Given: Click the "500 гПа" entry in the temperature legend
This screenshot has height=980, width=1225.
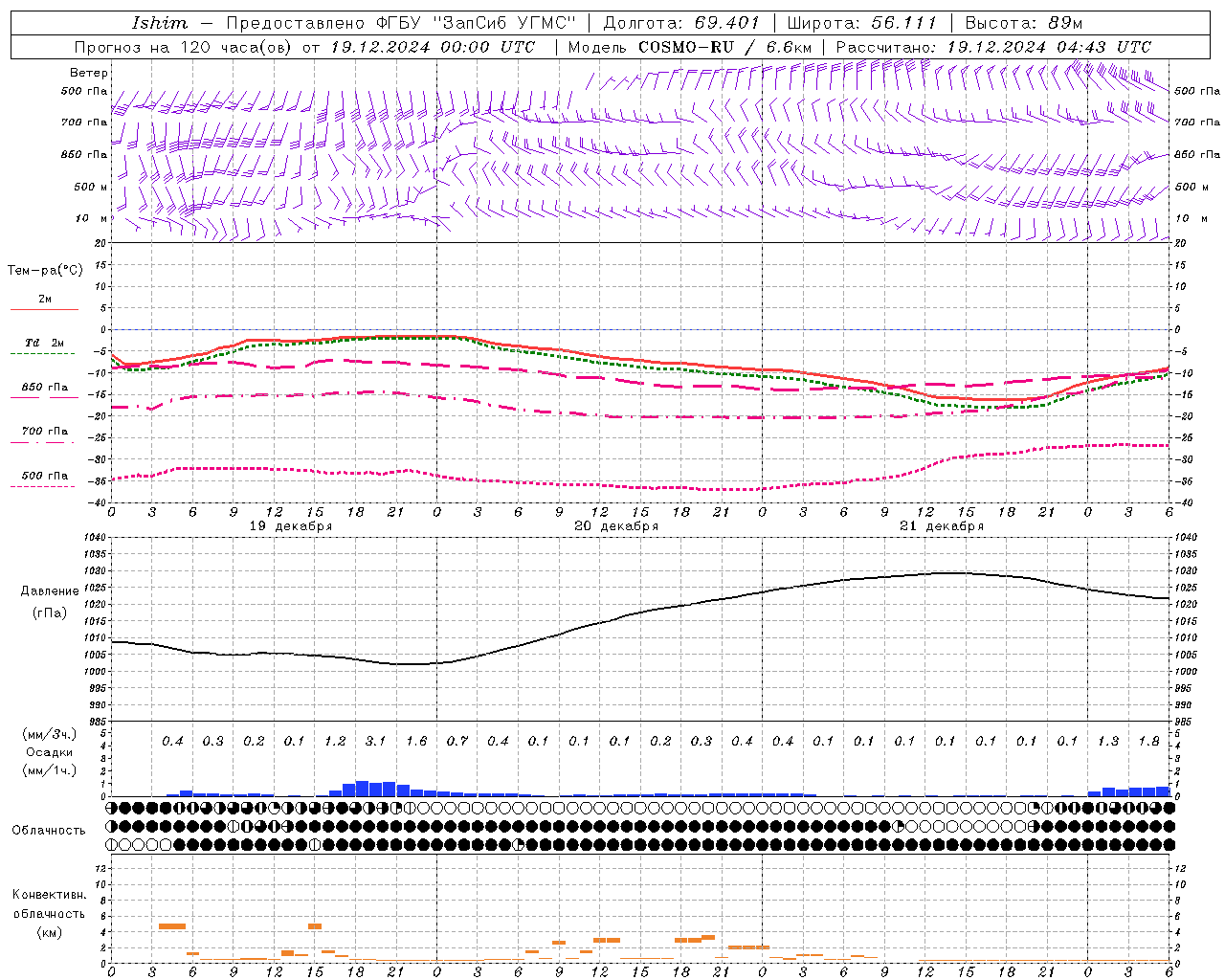Looking at the screenshot, I should [44, 479].
